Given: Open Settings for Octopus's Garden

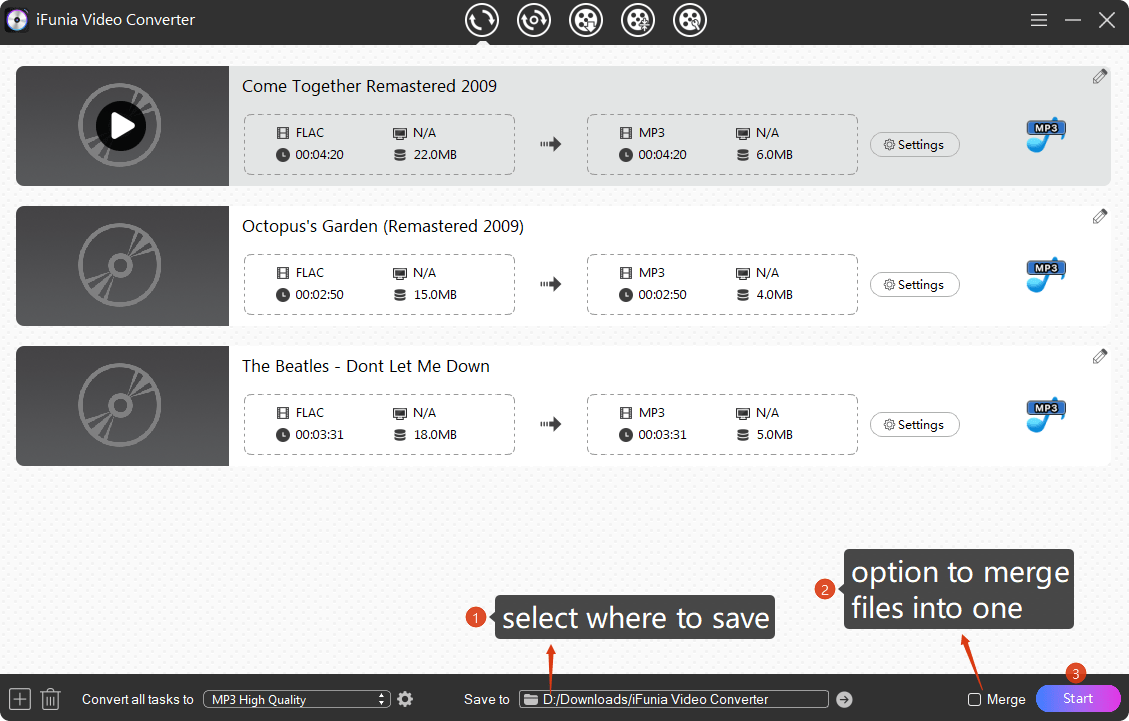Looking at the screenshot, I should [x=914, y=285].
